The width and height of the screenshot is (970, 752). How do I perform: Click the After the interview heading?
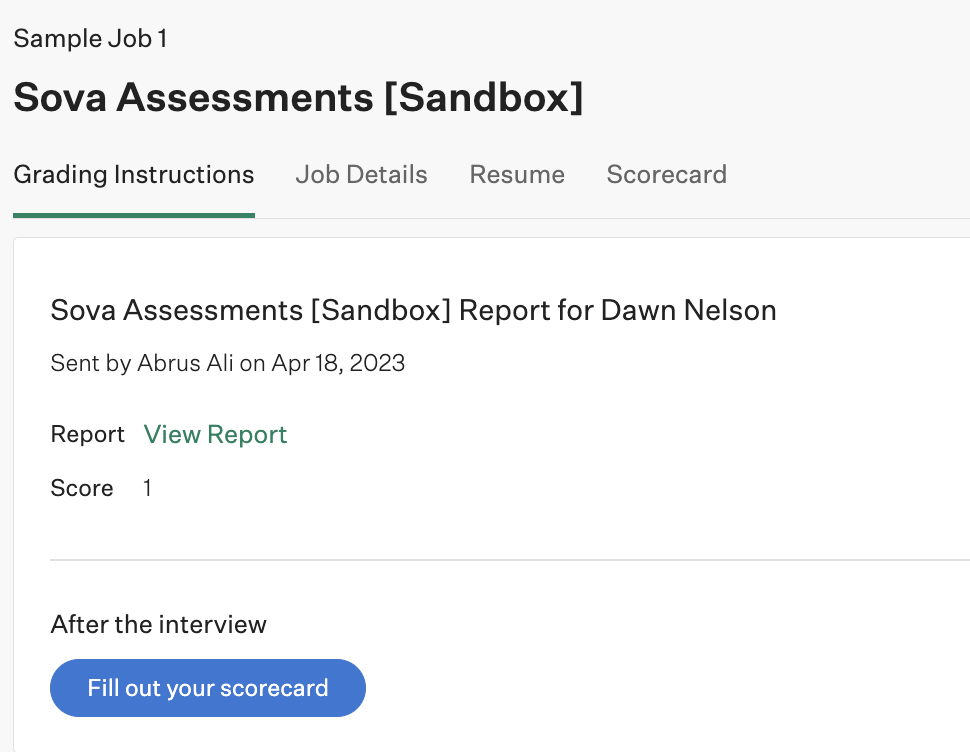pyautogui.click(x=158, y=625)
